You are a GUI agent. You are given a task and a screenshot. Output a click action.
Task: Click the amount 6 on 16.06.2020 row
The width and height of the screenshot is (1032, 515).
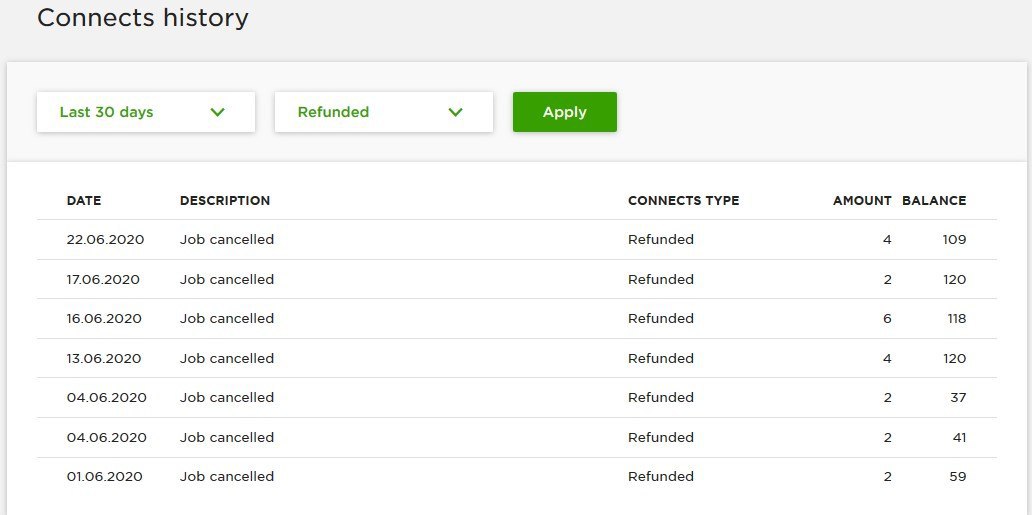887,319
